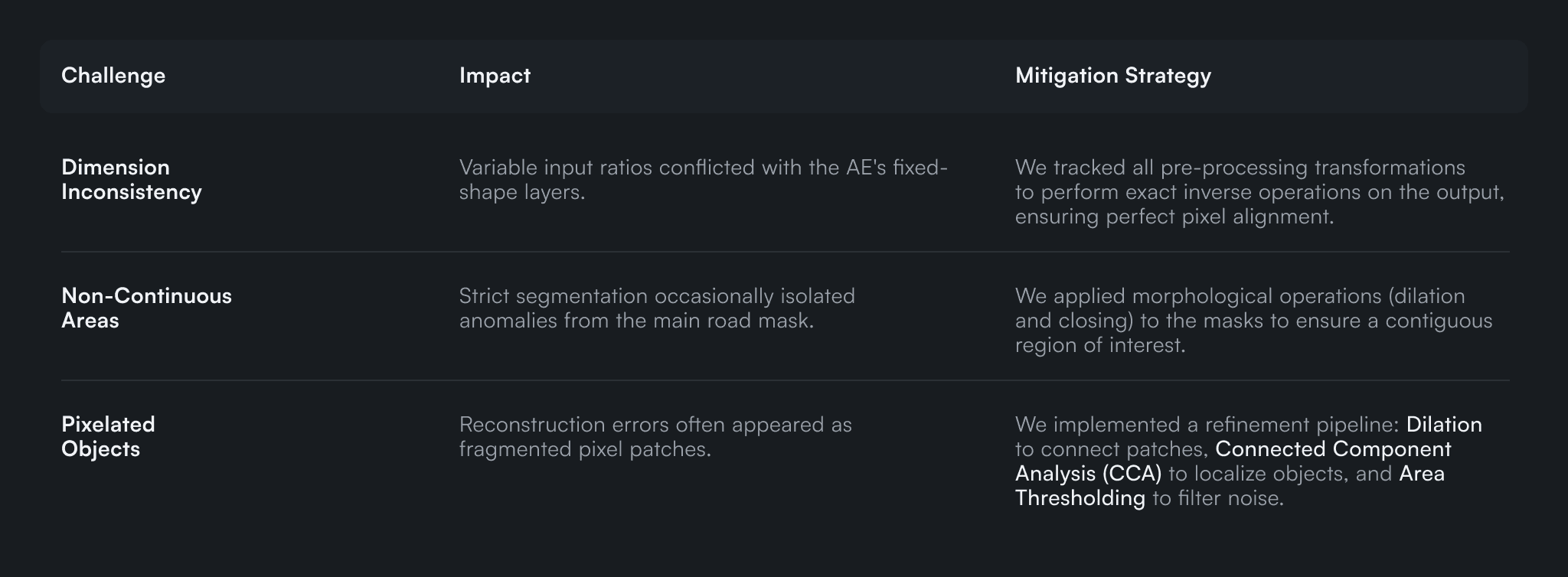Select the Pixelated Objects row label
The image size is (1568, 577).
[108, 437]
